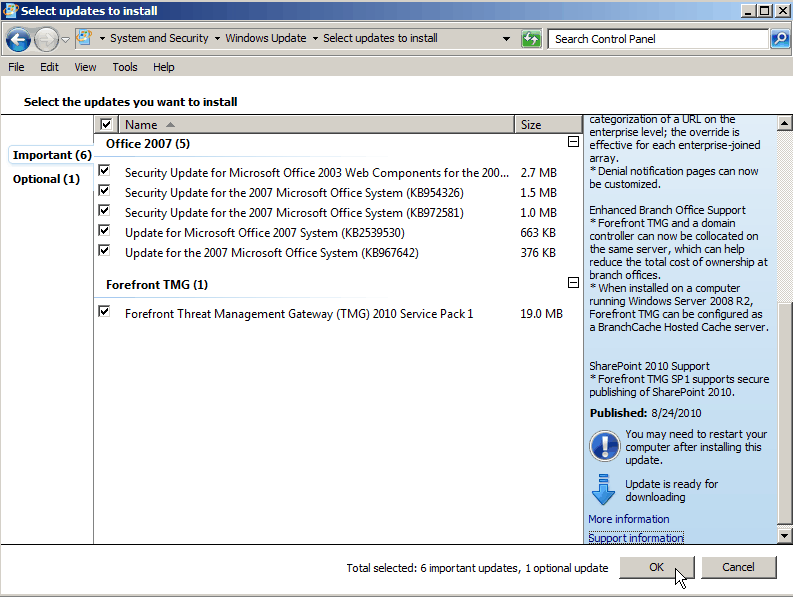793x597 pixels.
Task: Go to Windows Update breadcrumb
Action: point(266,38)
